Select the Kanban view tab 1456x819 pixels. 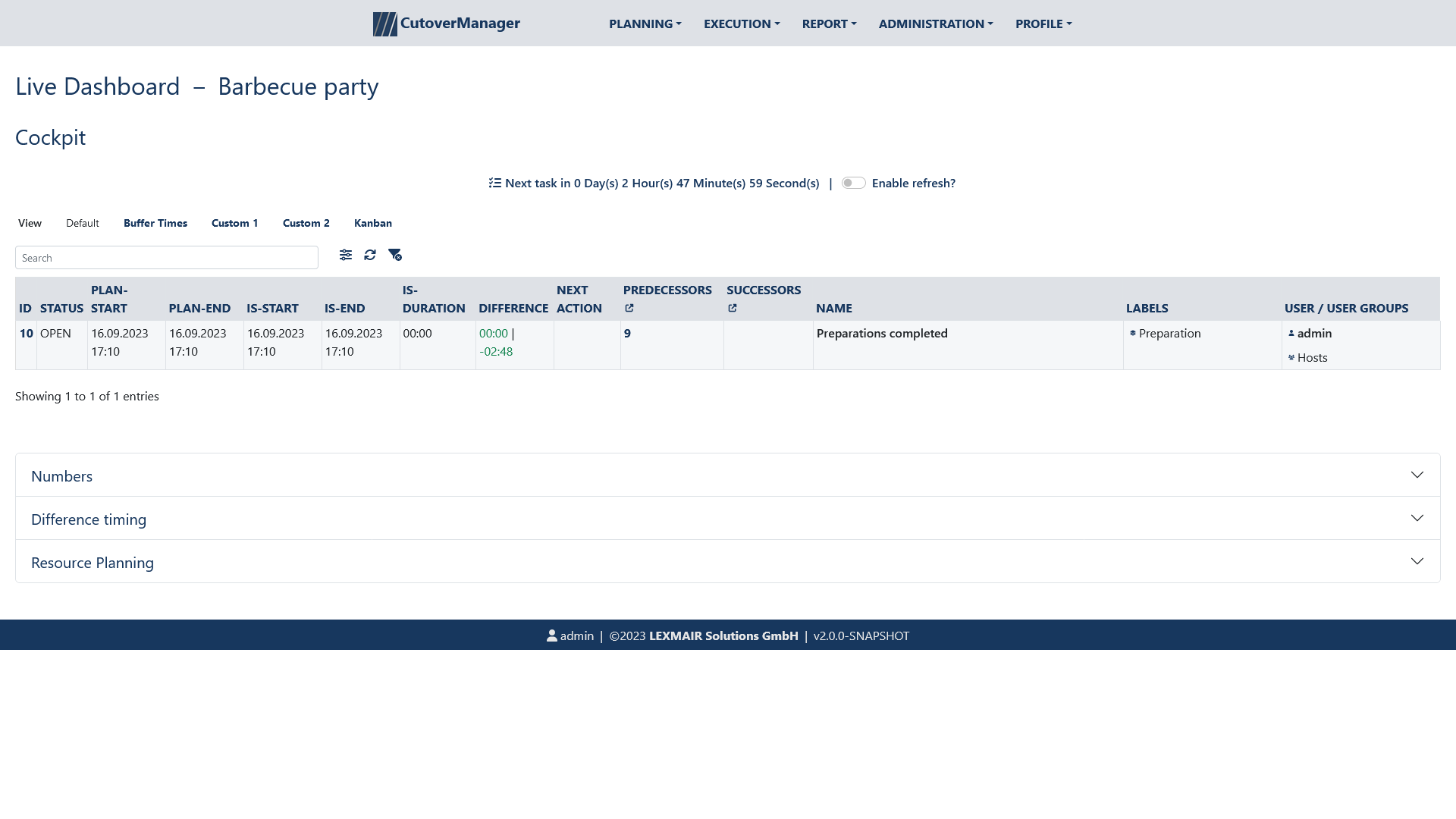(x=373, y=222)
